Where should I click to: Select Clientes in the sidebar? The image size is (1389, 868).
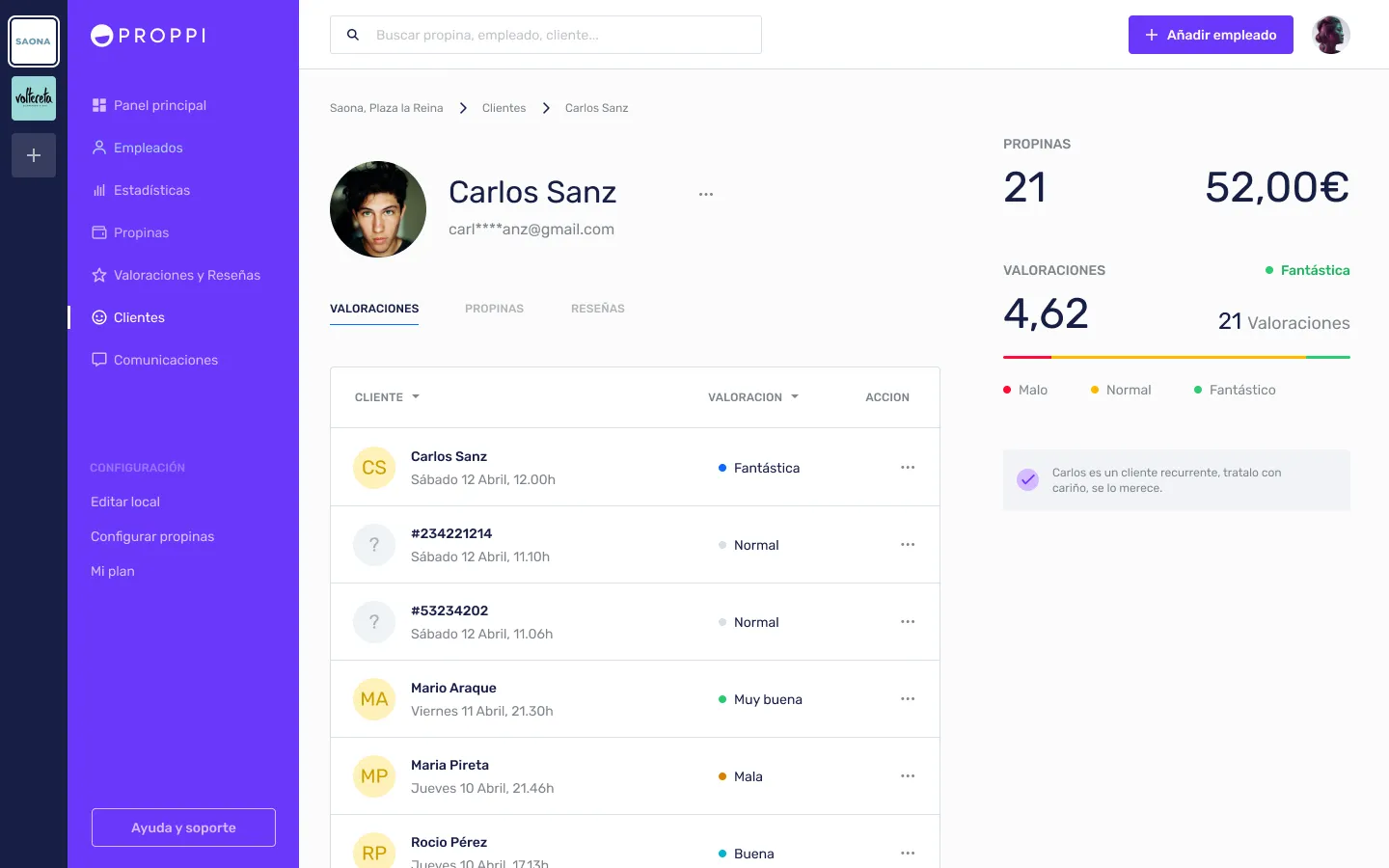140,317
